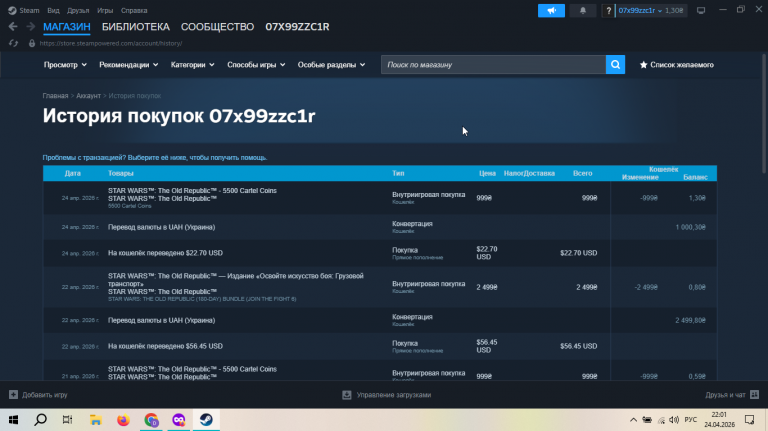Go back with the left arrow
Image resolution: width=768 pixels, height=431 pixels.
[13, 26]
